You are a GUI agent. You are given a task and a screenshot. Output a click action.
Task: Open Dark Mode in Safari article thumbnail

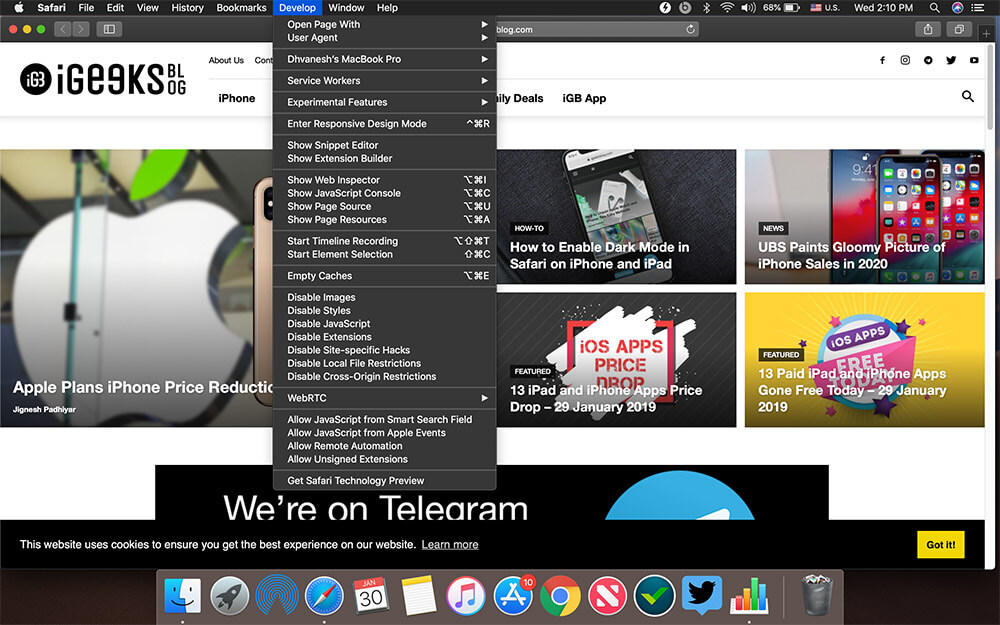(x=616, y=217)
